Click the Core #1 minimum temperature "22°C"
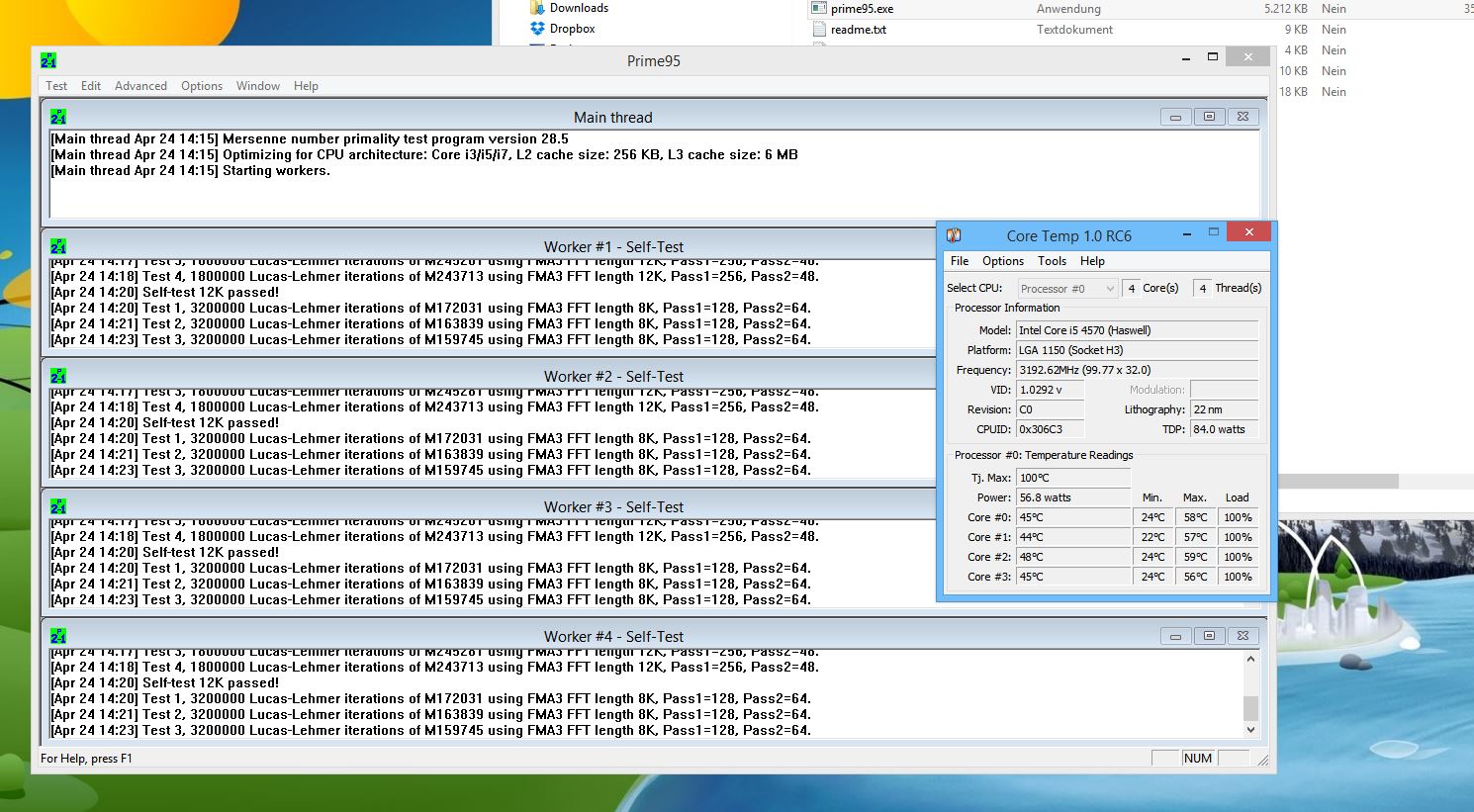 point(1153,537)
